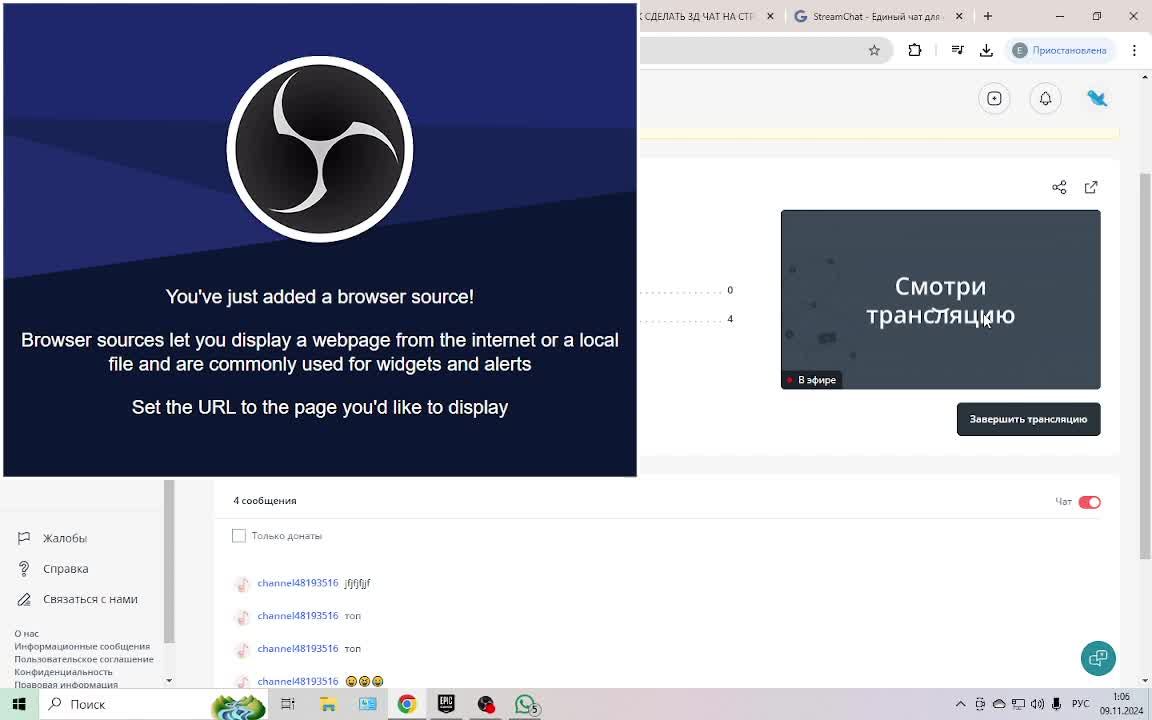The image size is (1152, 720).
Task: Open Google Chrome from the taskbar
Action: (x=407, y=705)
